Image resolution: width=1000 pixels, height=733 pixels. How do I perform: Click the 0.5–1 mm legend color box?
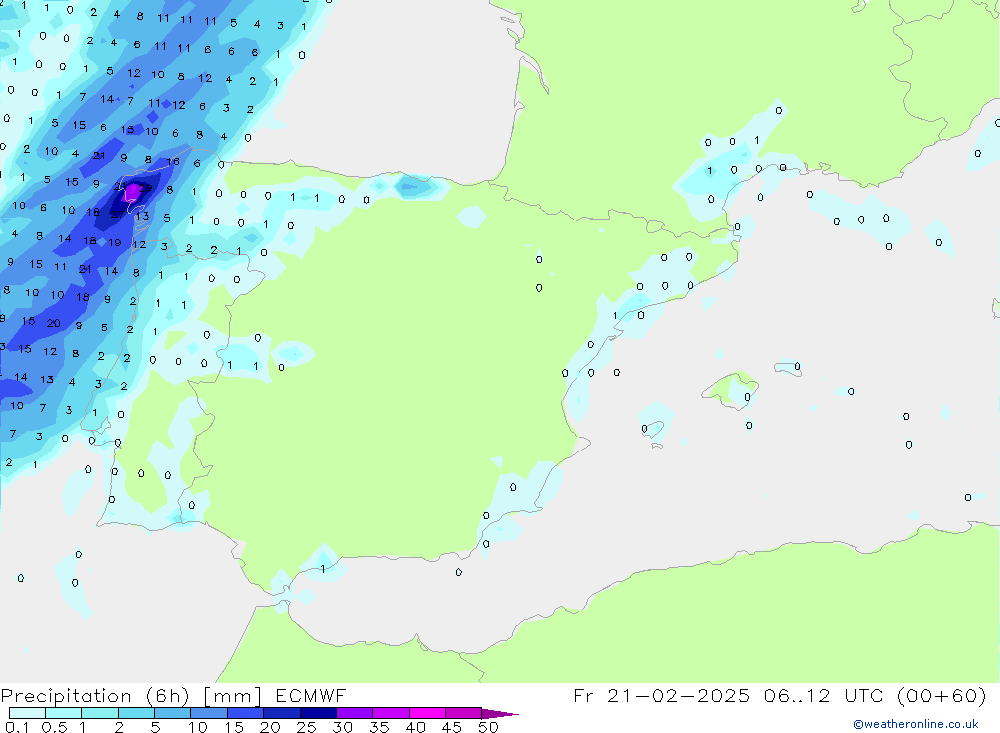pyautogui.click(x=64, y=713)
